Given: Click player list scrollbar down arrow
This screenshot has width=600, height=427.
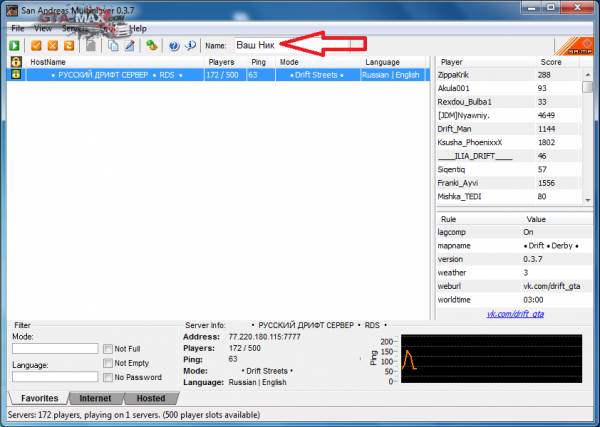Looking at the screenshot, I should tap(588, 200).
